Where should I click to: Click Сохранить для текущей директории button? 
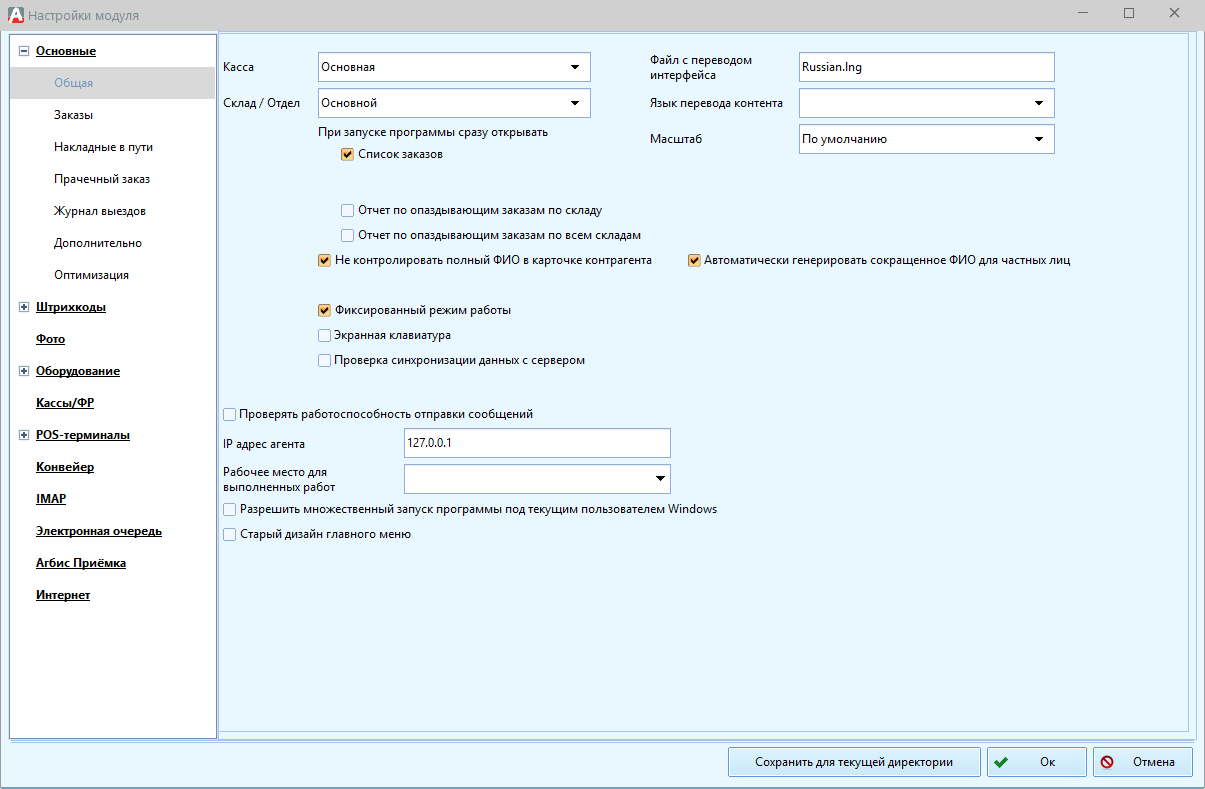854,762
